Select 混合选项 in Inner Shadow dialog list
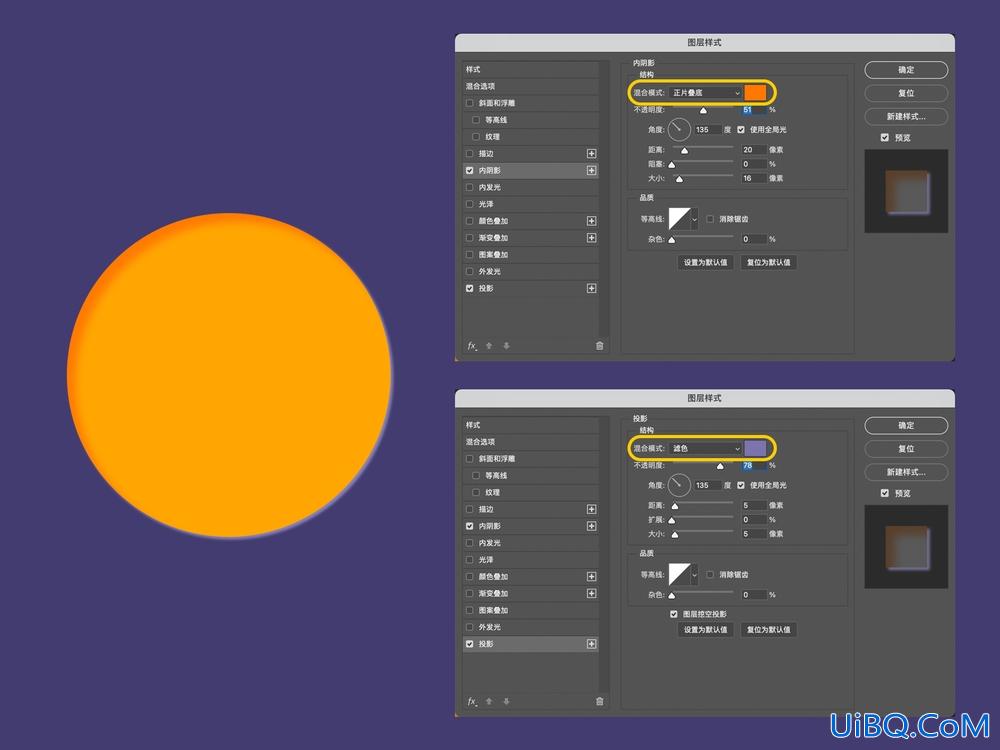This screenshot has width=1000, height=750. pyautogui.click(x=531, y=86)
